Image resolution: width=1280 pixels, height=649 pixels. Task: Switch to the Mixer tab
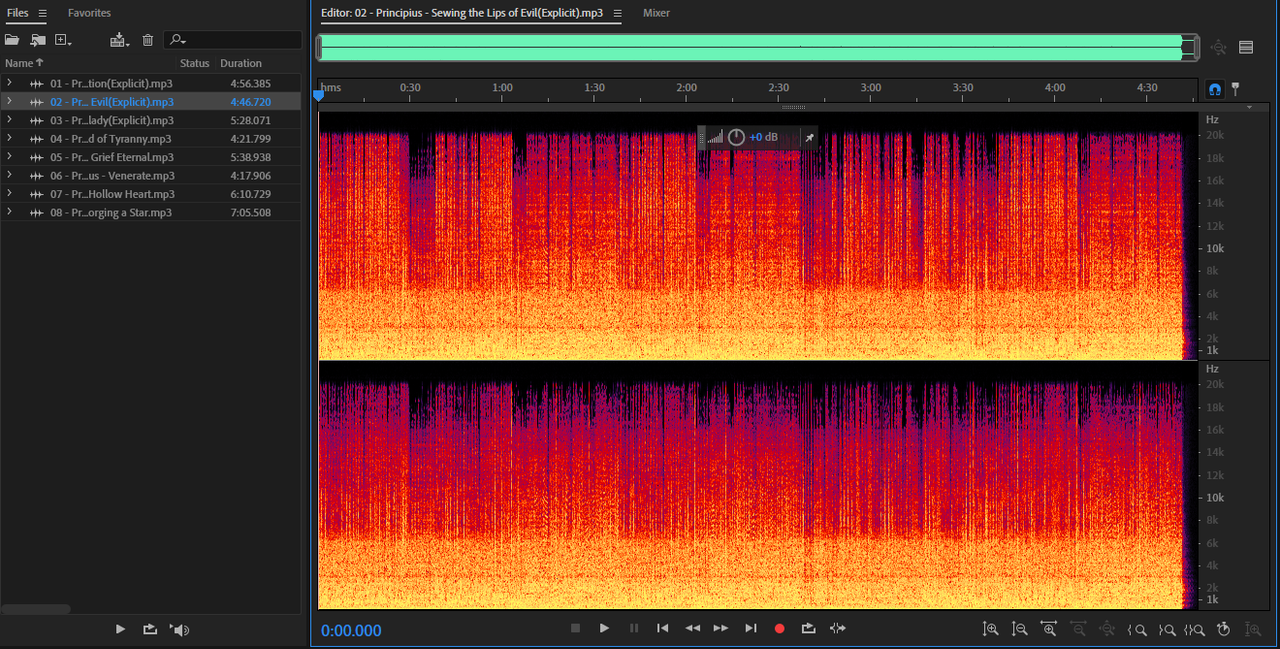(x=656, y=13)
